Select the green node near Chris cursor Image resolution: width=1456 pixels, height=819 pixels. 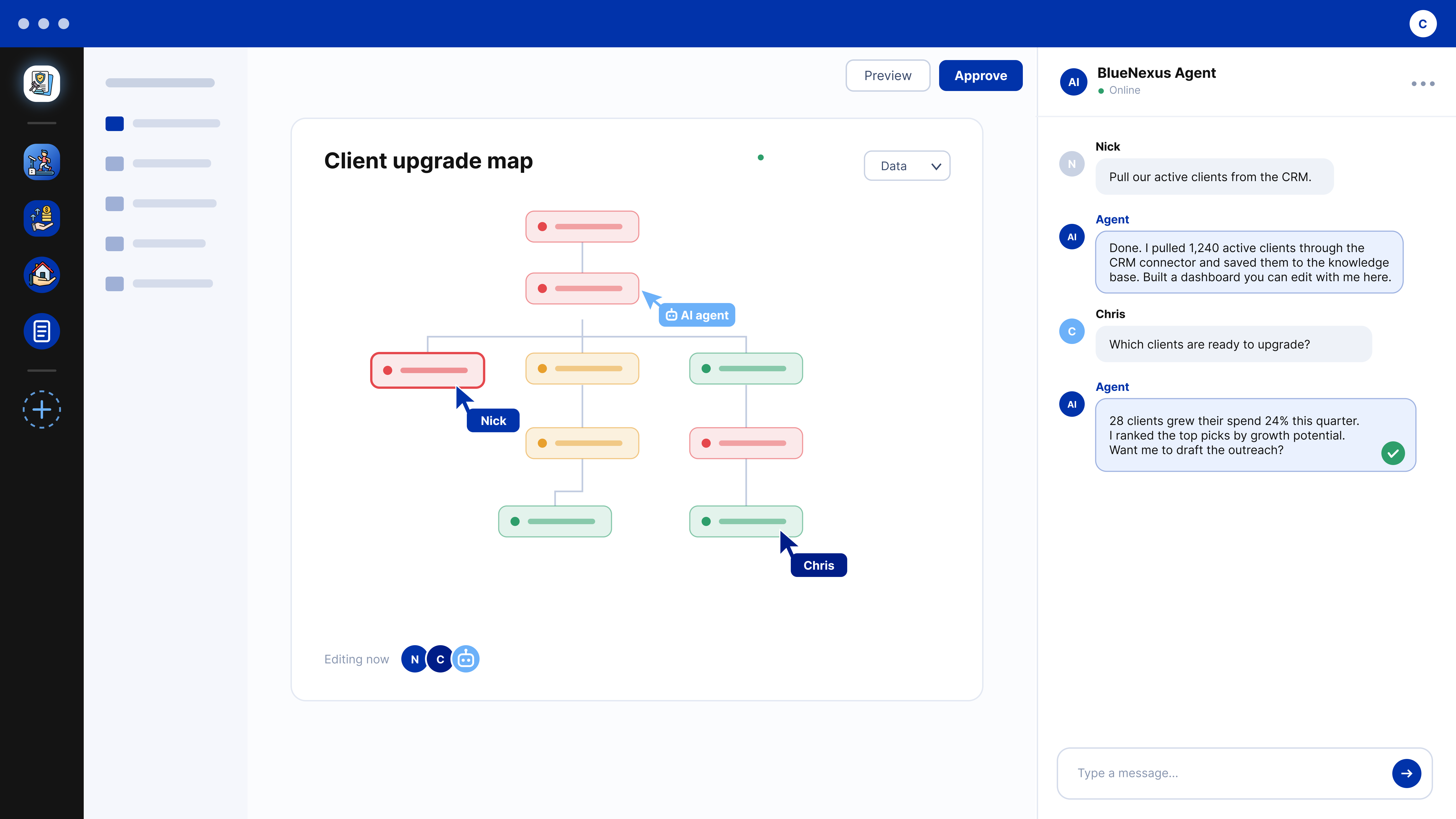(x=746, y=521)
